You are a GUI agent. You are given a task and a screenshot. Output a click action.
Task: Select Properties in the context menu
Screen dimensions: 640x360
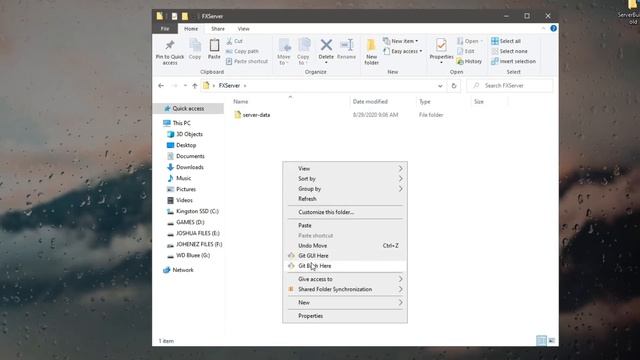(345, 316)
